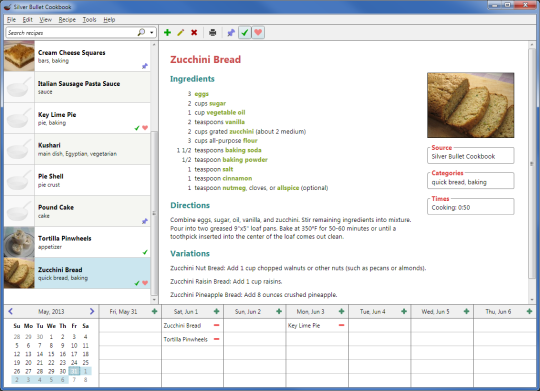Select May 15 in the mini calendar
The height and width of the screenshot is (391, 540).
51,354
